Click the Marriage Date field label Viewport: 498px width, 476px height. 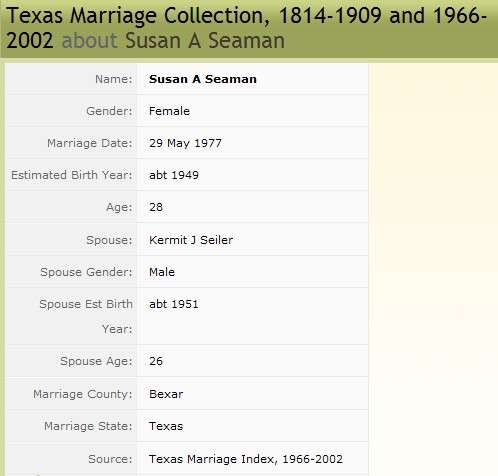point(90,143)
